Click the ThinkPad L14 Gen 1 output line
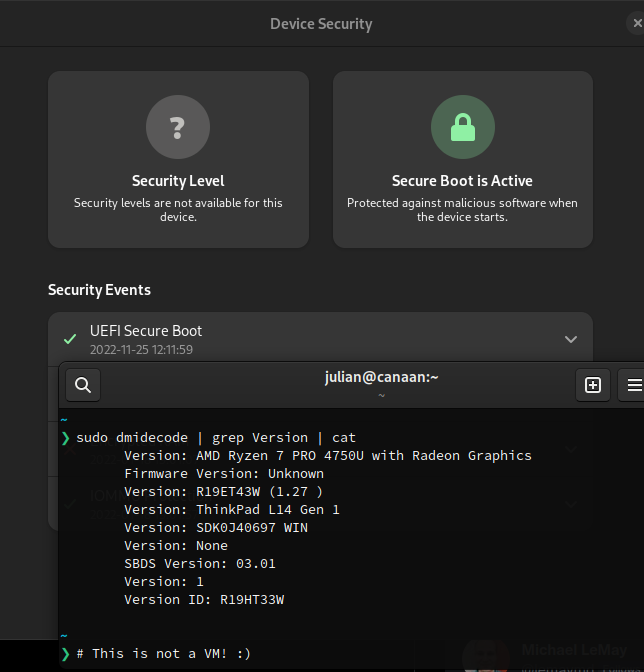 (x=232, y=510)
